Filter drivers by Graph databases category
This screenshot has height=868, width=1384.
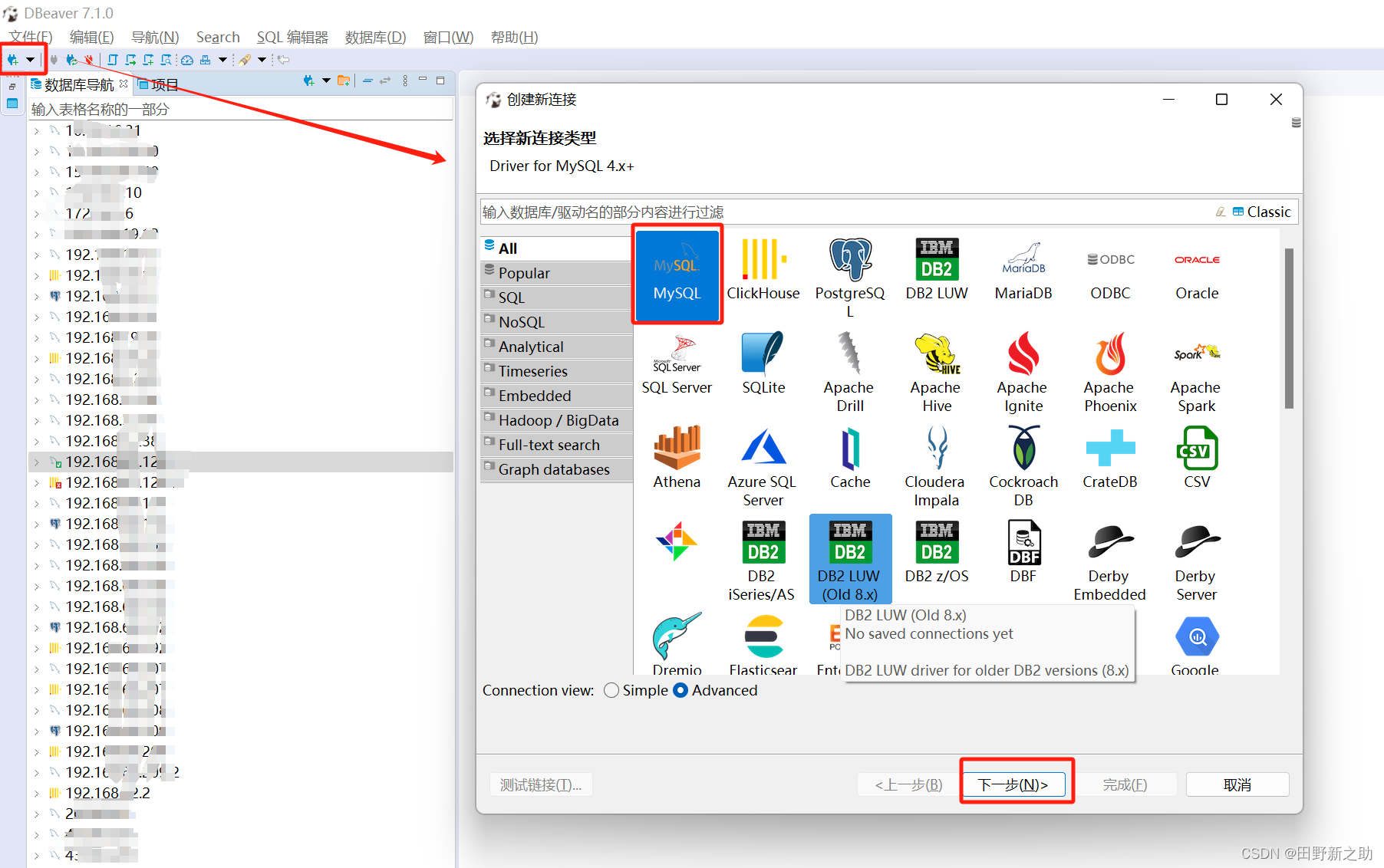coord(557,469)
